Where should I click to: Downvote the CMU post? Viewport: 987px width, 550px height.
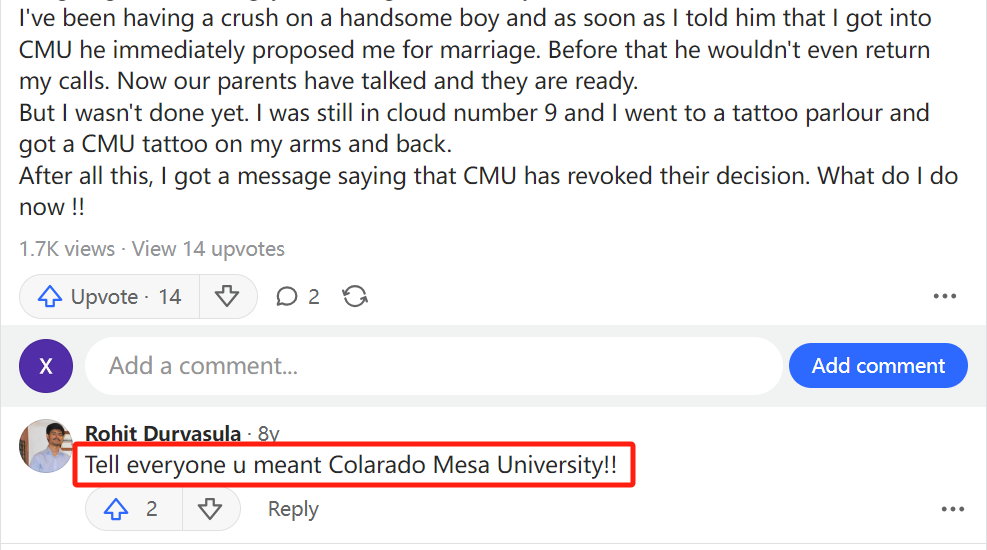click(x=227, y=296)
